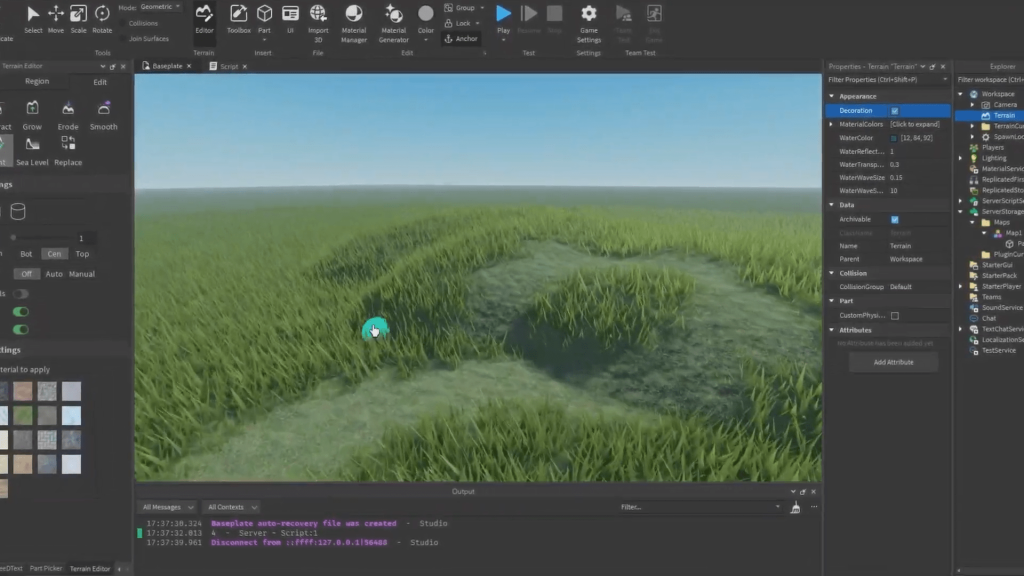Select the Sea Level terrain tool
The height and width of the screenshot is (576, 1024).
tap(32, 151)
